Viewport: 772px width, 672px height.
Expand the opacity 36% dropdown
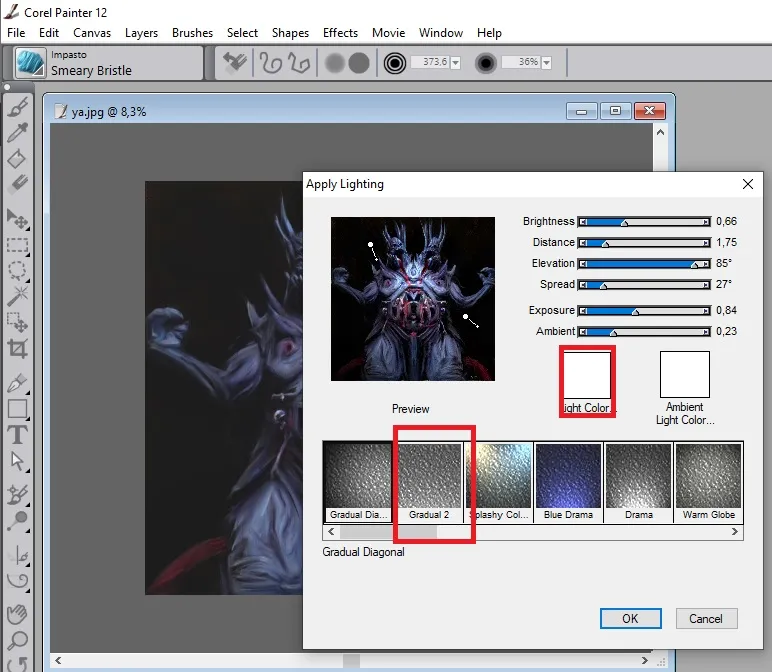click(546, 63)
